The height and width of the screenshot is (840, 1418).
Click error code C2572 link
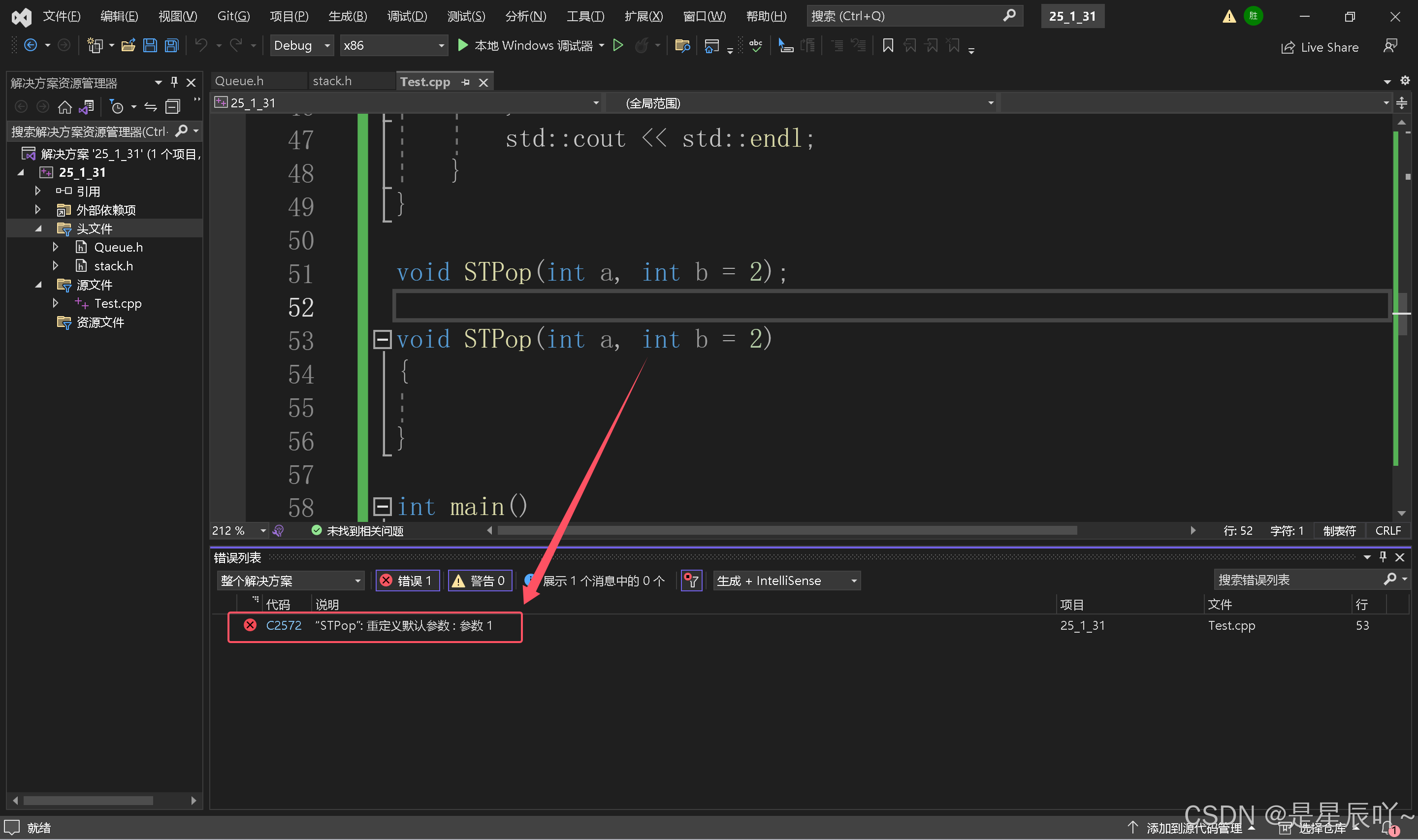pos(284,625)
